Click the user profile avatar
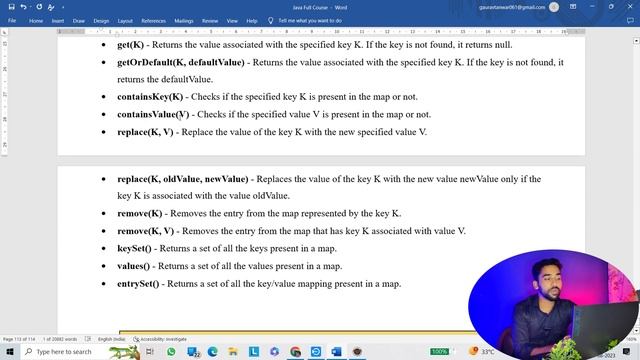The width and height of the screenshot is (640, 360). (x=554, y=7)
